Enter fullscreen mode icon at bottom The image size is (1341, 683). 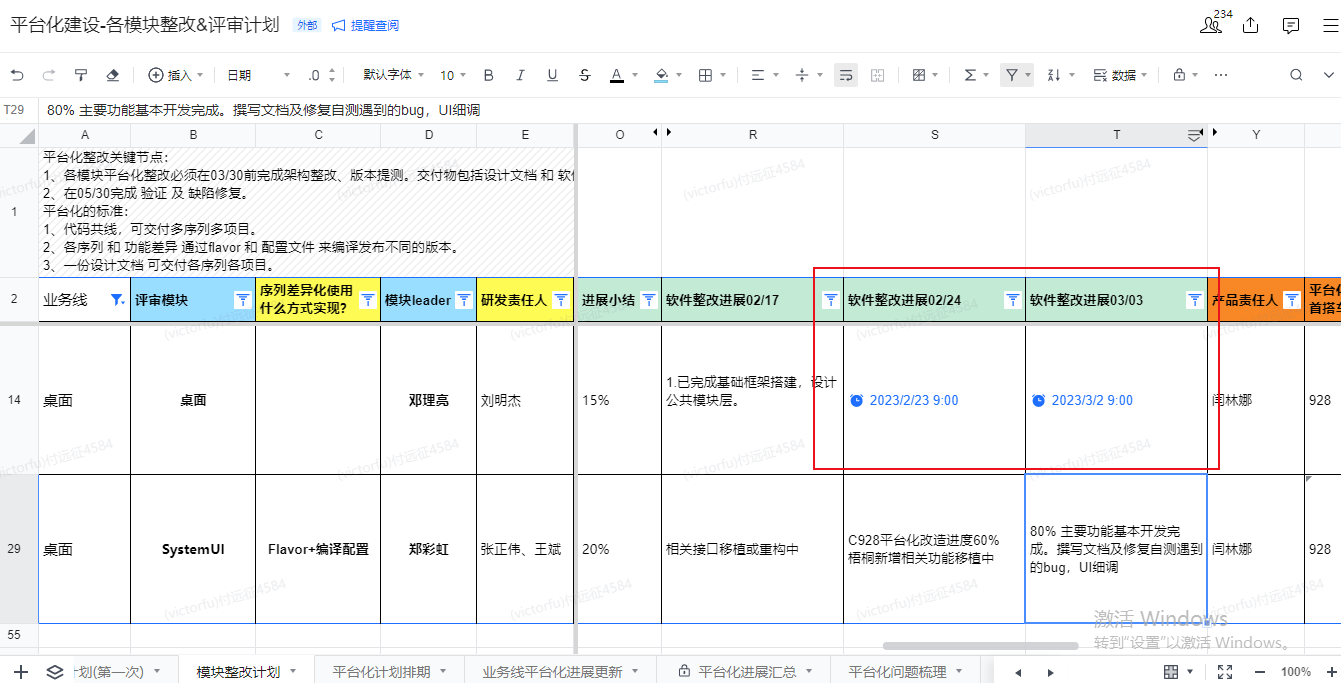point(1226,672)
